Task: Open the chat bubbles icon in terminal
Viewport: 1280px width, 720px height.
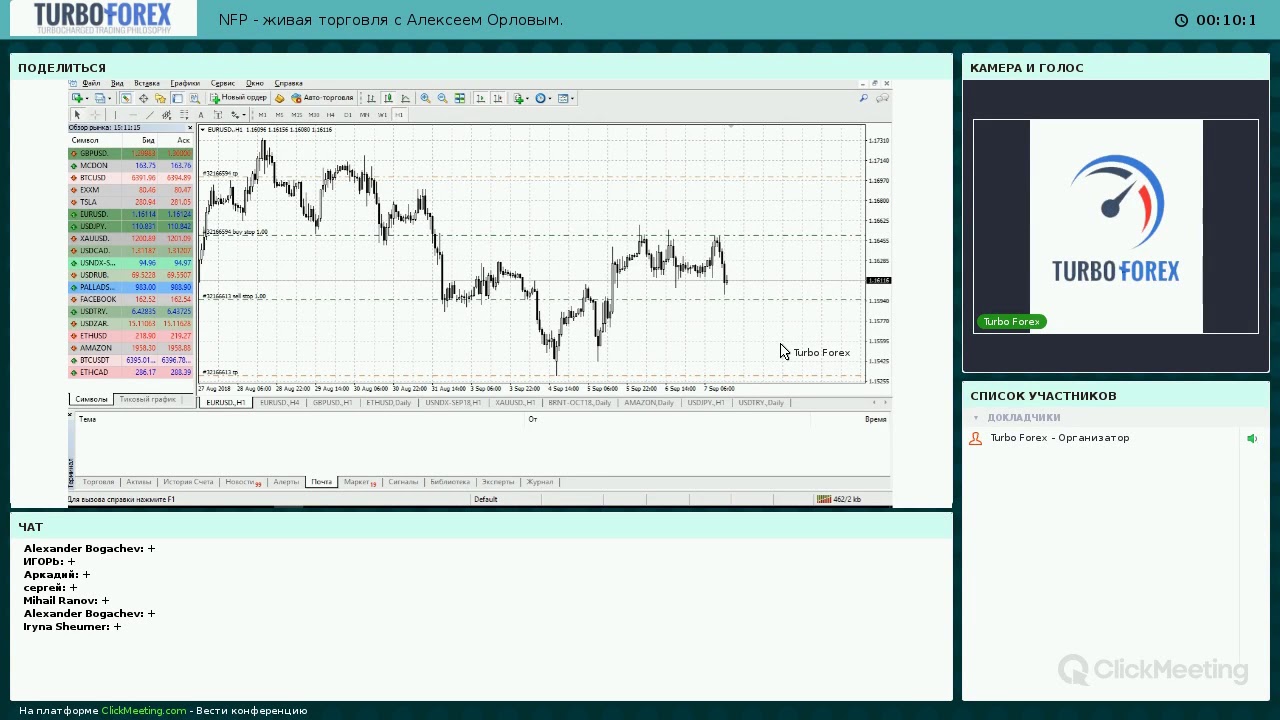Action: [882, 98]
